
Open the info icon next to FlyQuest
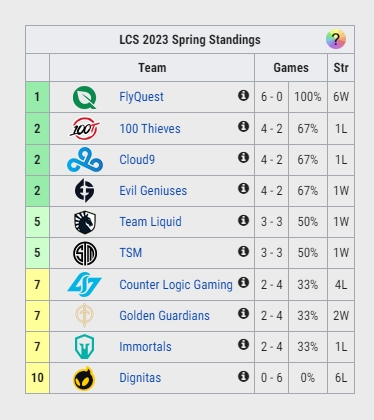click(x=243, y=95)
